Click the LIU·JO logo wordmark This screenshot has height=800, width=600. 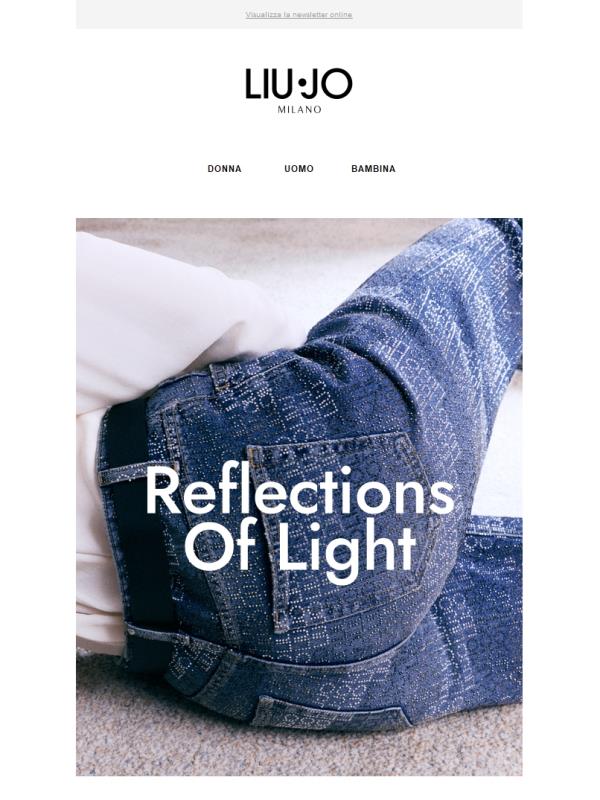tap(298, 84)
